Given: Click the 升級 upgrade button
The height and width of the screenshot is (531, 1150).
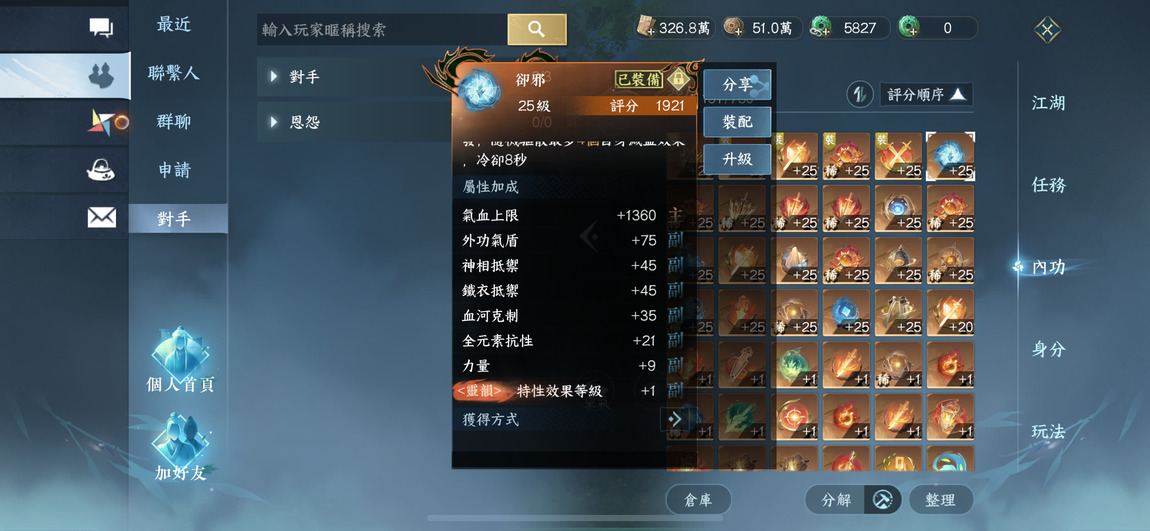Looking at the screenshot, I should [x=737, y=158].
